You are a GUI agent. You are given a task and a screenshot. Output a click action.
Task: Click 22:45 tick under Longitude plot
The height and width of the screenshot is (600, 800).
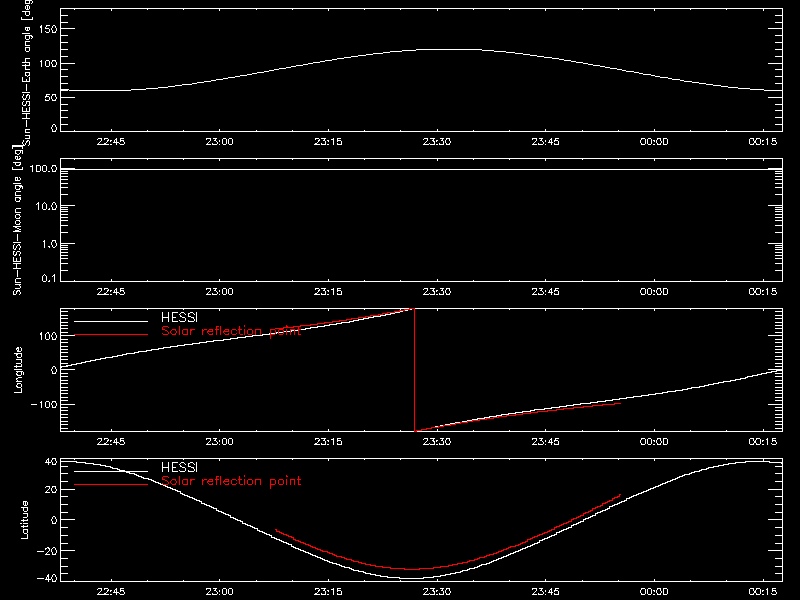pyautogui.click(x=111, y=442)
